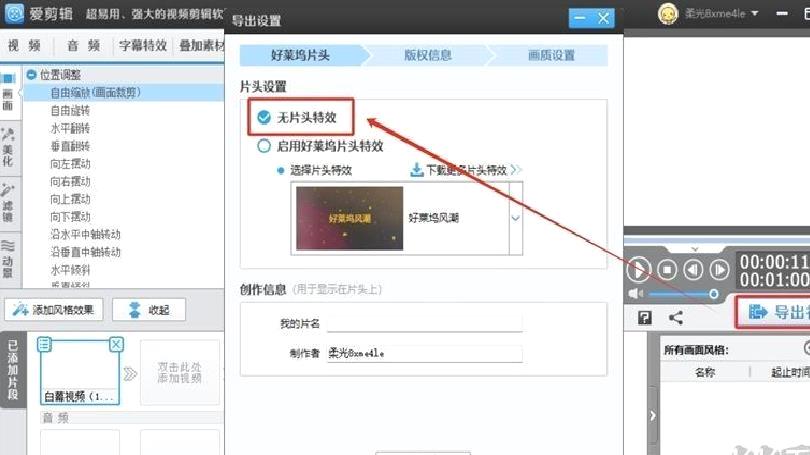Click the chevron between clip slots

click(130, 373)
